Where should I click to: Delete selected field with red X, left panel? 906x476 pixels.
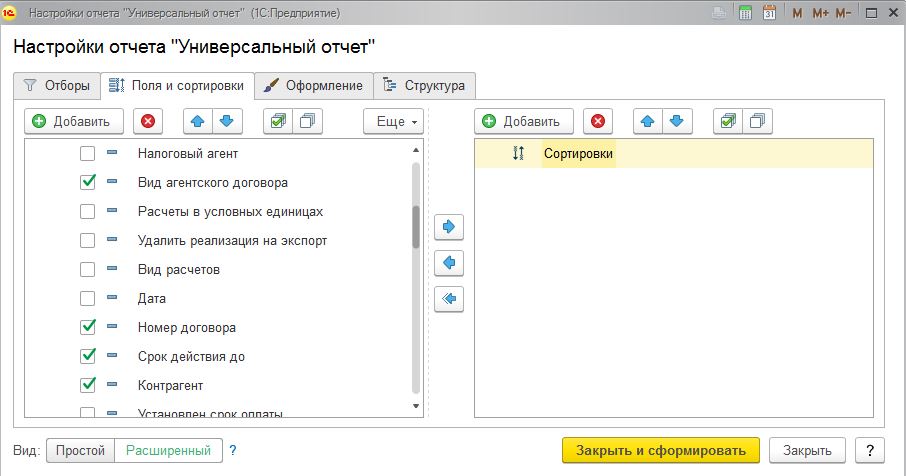(x=148, y=121)
